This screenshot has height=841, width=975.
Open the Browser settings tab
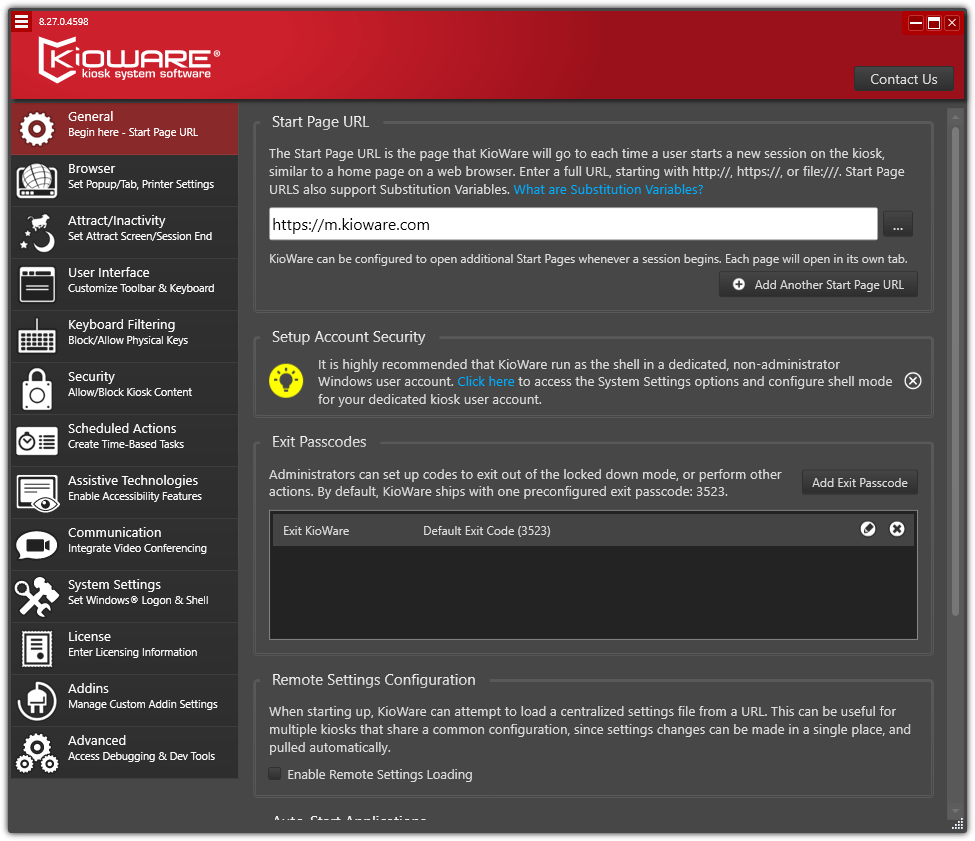(x=124, y=181)
